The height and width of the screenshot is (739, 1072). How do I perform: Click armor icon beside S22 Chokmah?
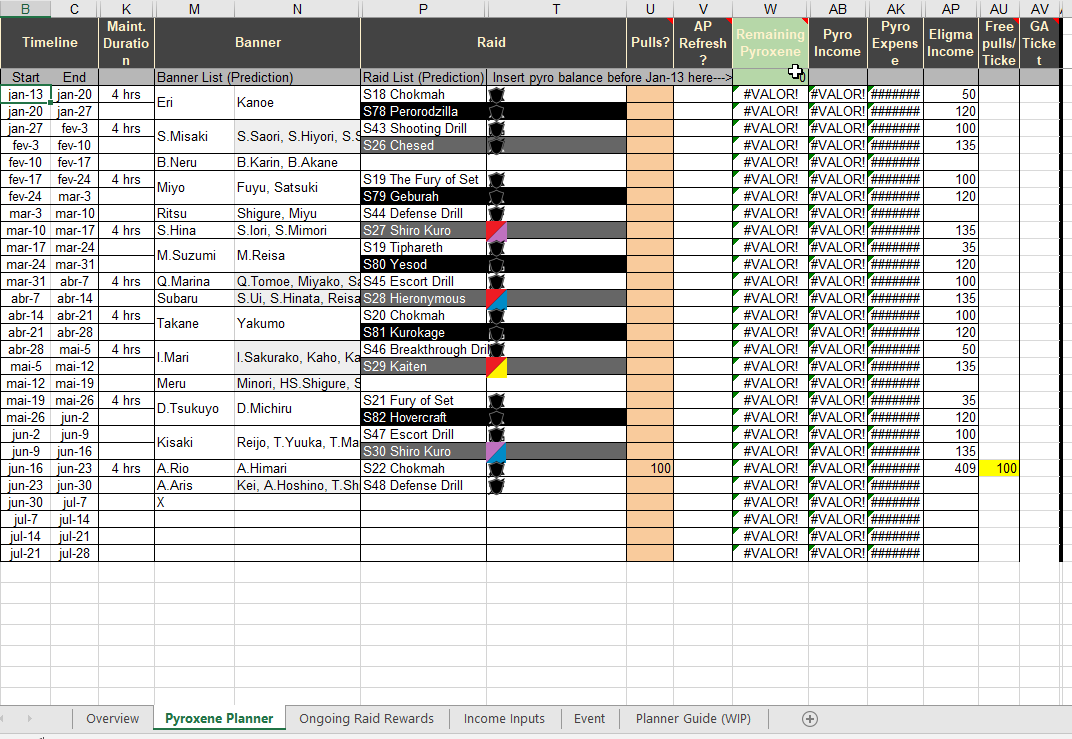tap(496, 468)
